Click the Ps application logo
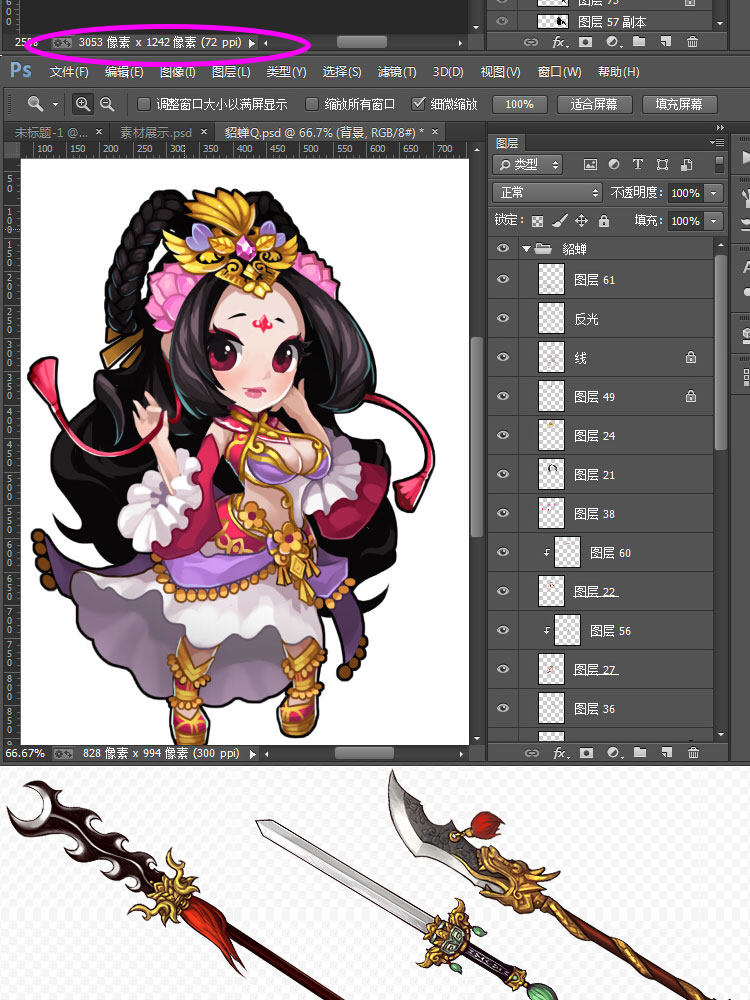 pos(20,70)
